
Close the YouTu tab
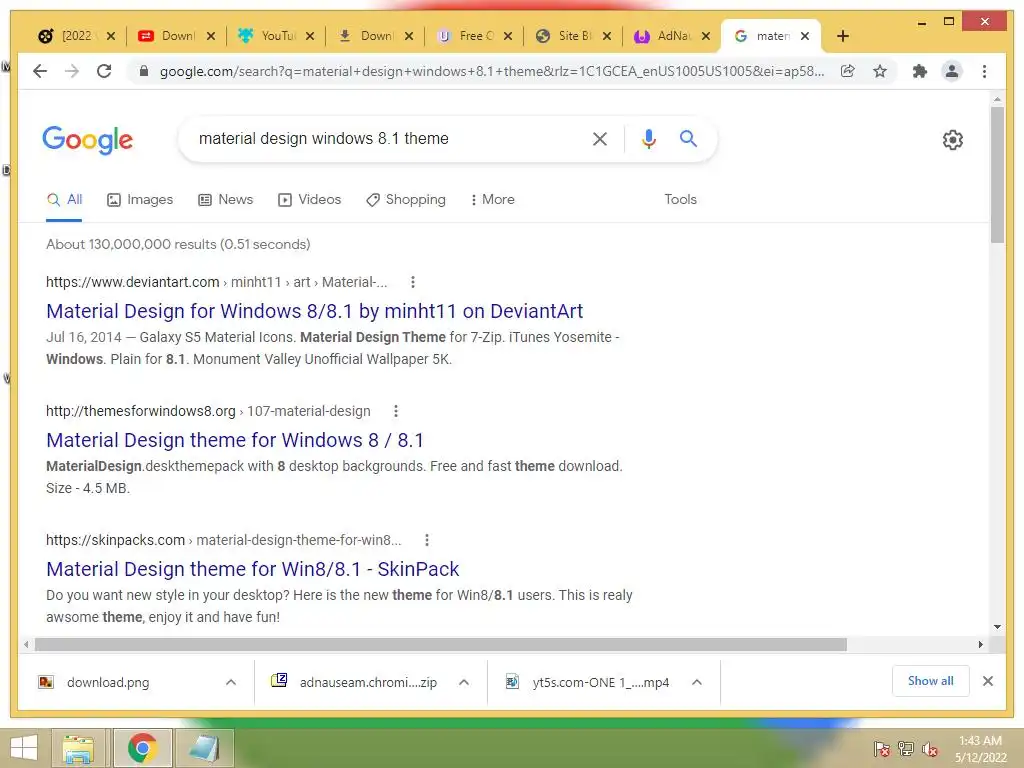coord(310,36)
